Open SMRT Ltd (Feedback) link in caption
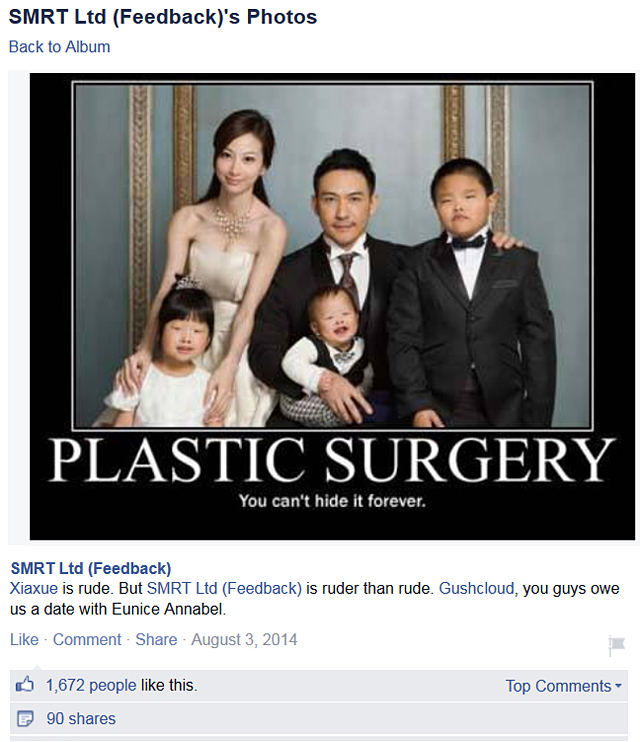640x742 pixels. tap(224, 588)
